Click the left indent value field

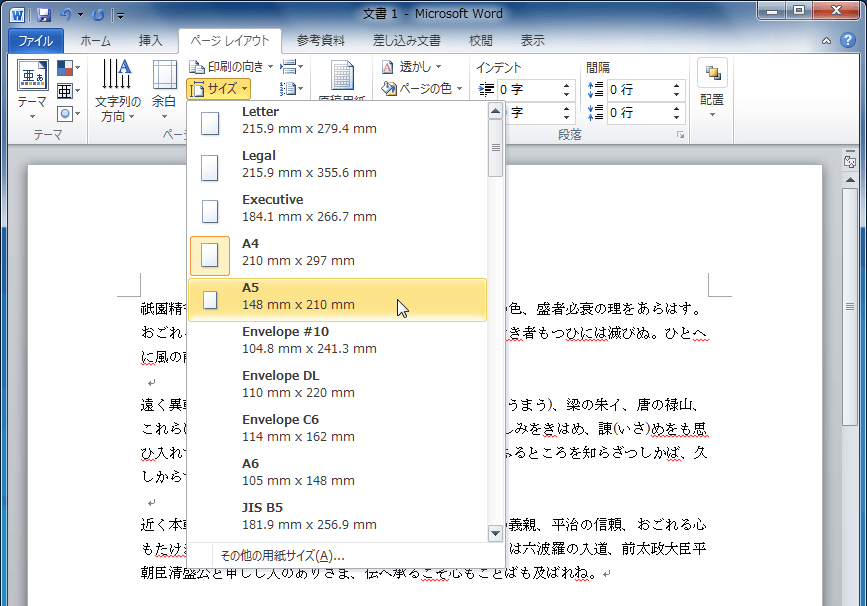(x=528, y=90)
